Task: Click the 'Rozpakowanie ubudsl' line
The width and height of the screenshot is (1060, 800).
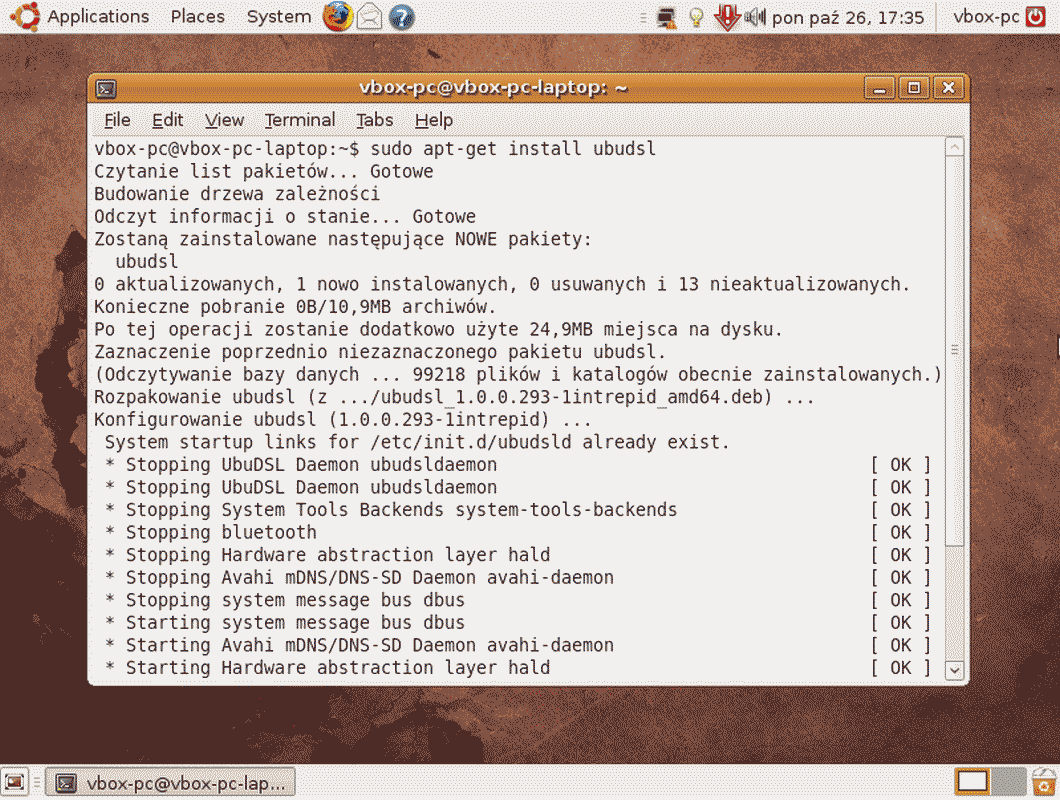Action: (454, 397)
